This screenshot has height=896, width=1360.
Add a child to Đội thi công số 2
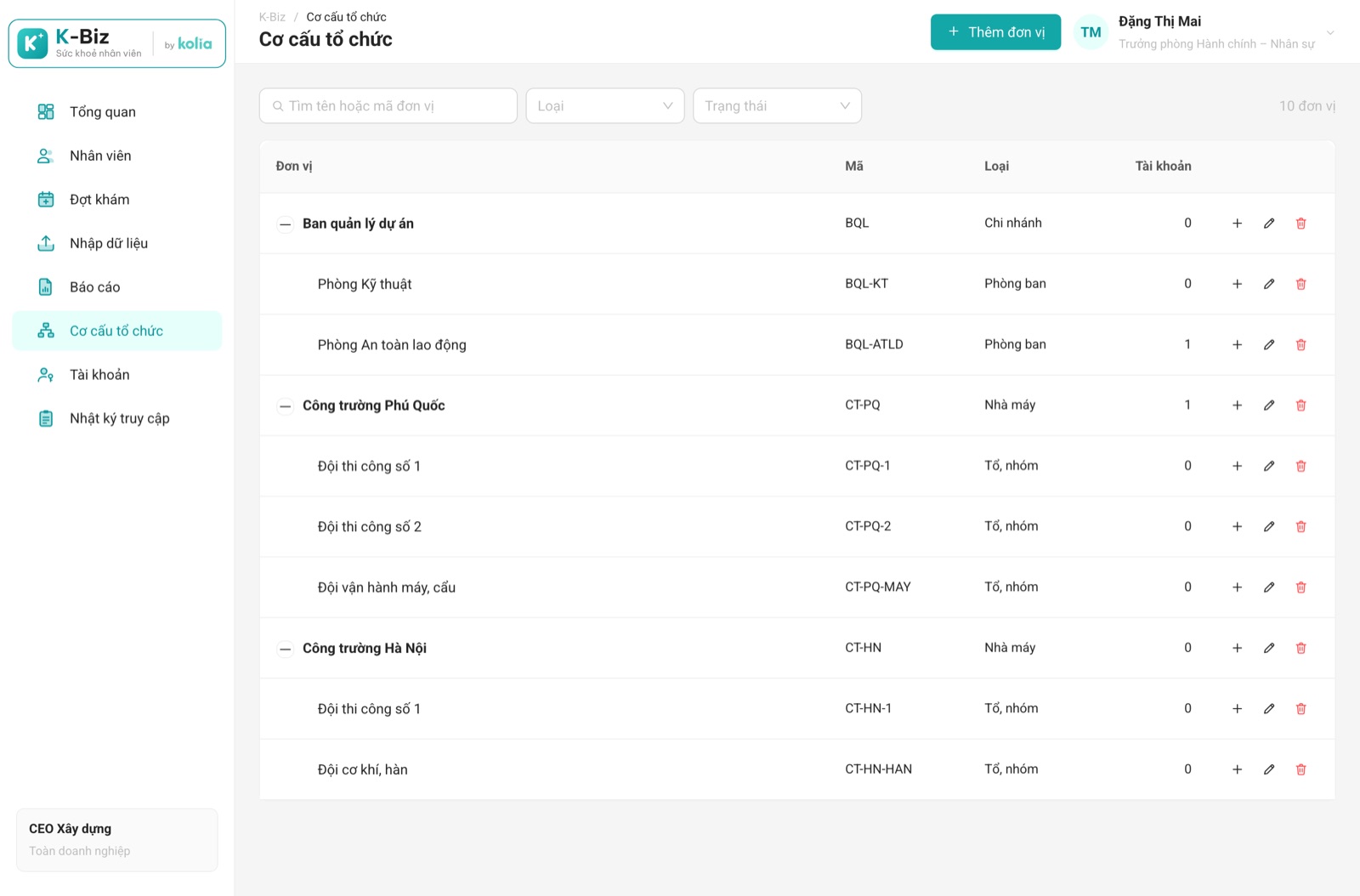(1237, 527)
